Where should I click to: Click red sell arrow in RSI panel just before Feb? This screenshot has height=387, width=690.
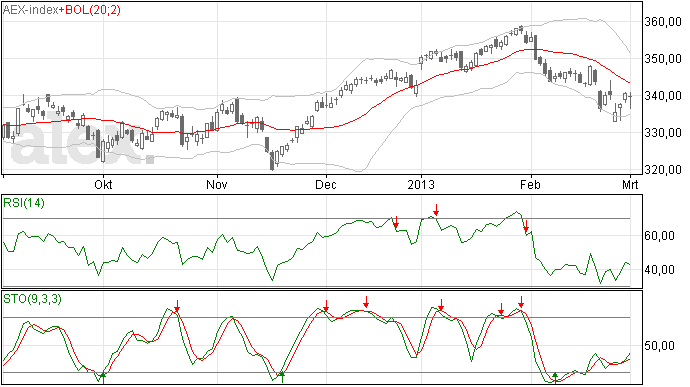[x=526, y=226]
